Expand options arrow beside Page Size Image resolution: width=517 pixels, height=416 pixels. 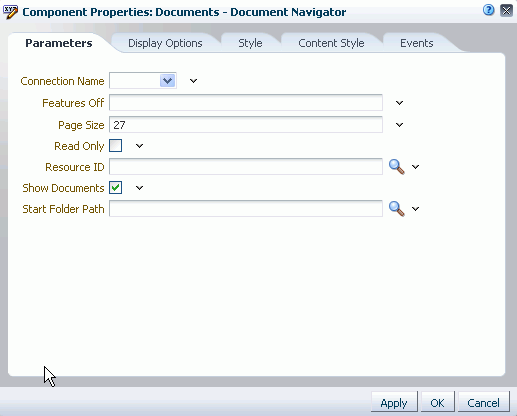399,125
